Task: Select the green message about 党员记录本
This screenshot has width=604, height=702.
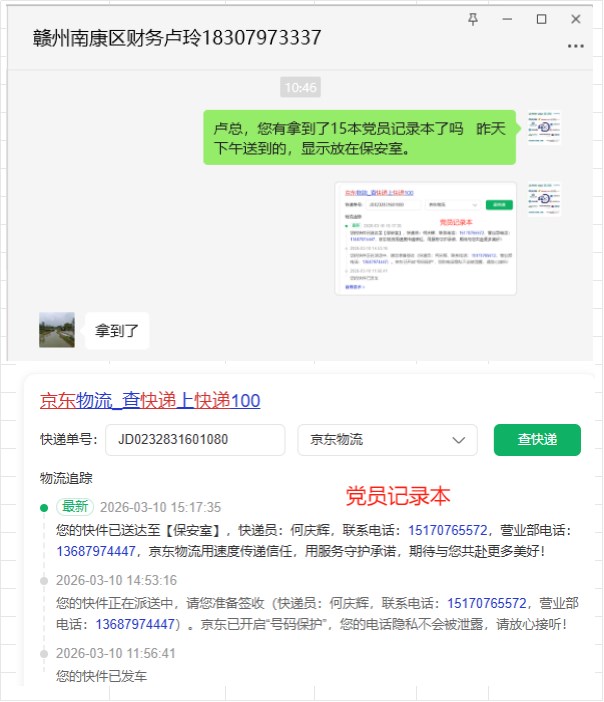Action: tap(359, 138)
